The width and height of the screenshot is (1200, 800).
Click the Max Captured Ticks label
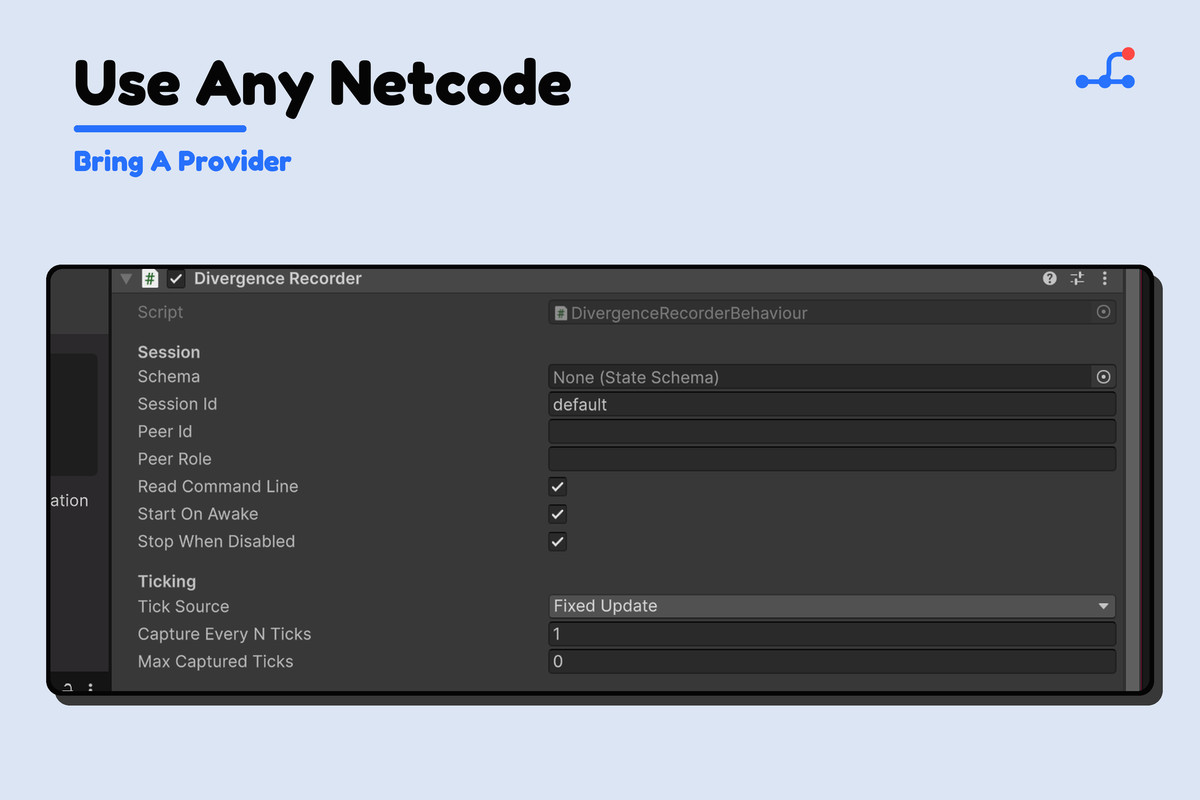(x=216, y=662)
